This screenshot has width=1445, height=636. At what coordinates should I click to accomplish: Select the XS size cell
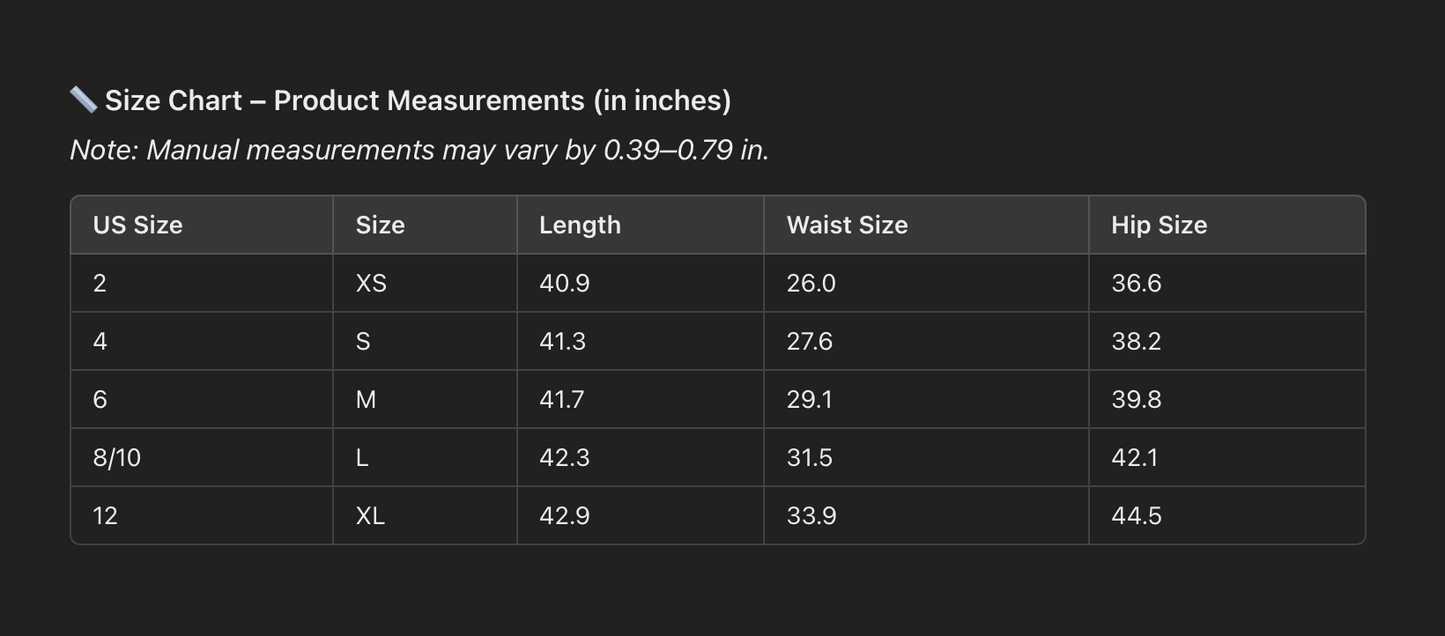[371, 283]
